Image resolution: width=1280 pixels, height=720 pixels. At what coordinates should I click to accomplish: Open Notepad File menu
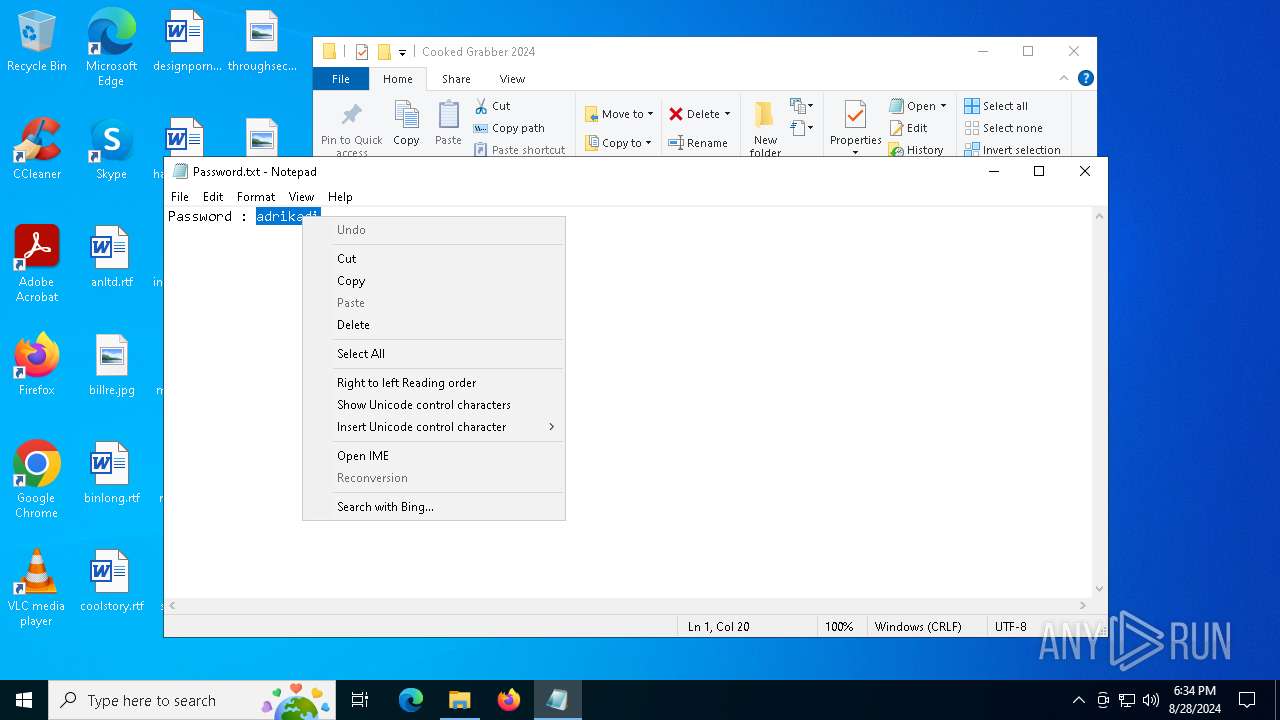tap(180, 197)
